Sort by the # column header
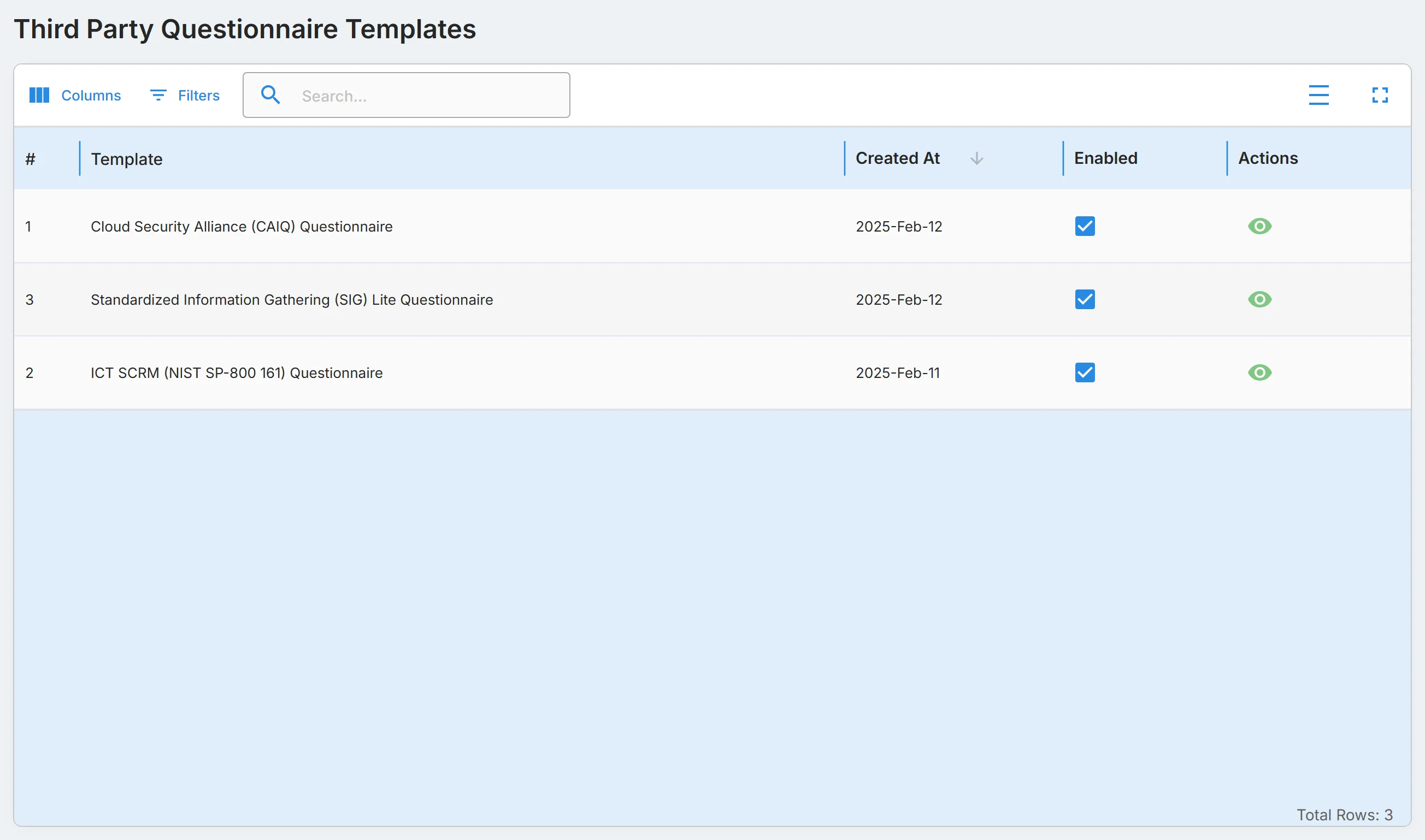Screen dimensions: 1425x840 tap(31, 159)
